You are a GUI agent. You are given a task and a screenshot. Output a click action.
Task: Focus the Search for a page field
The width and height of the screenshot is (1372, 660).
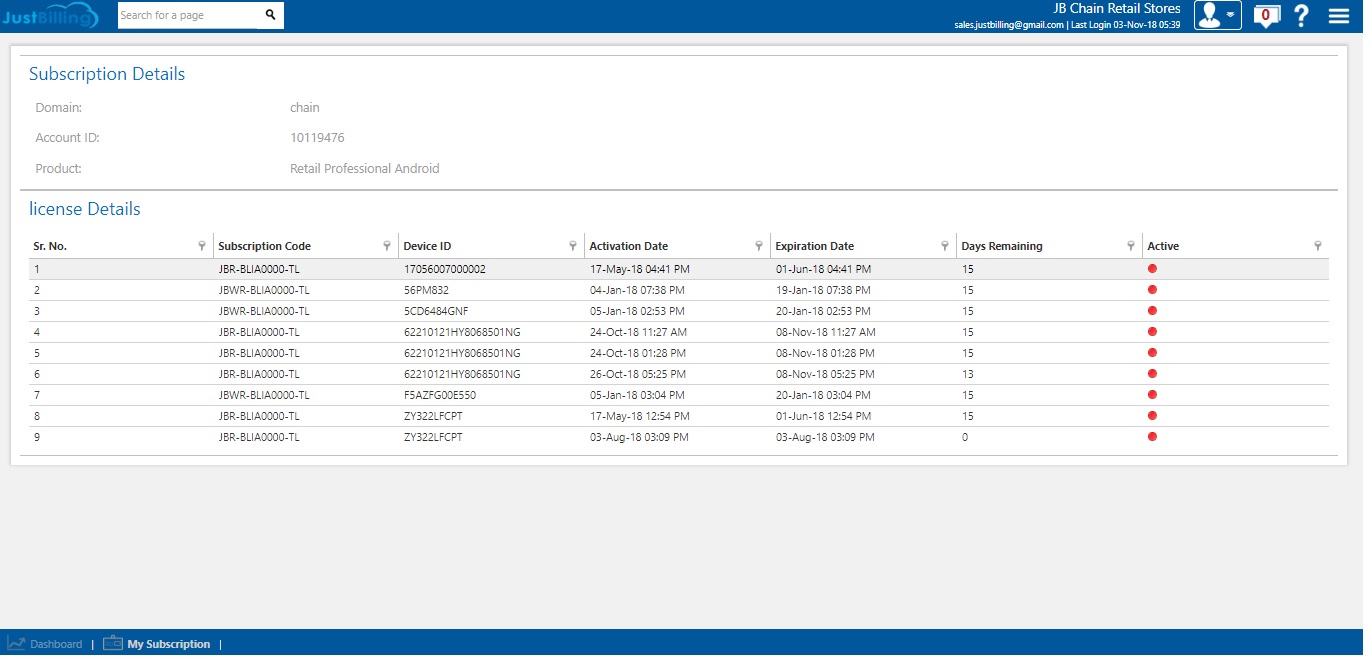click(188, 15)
